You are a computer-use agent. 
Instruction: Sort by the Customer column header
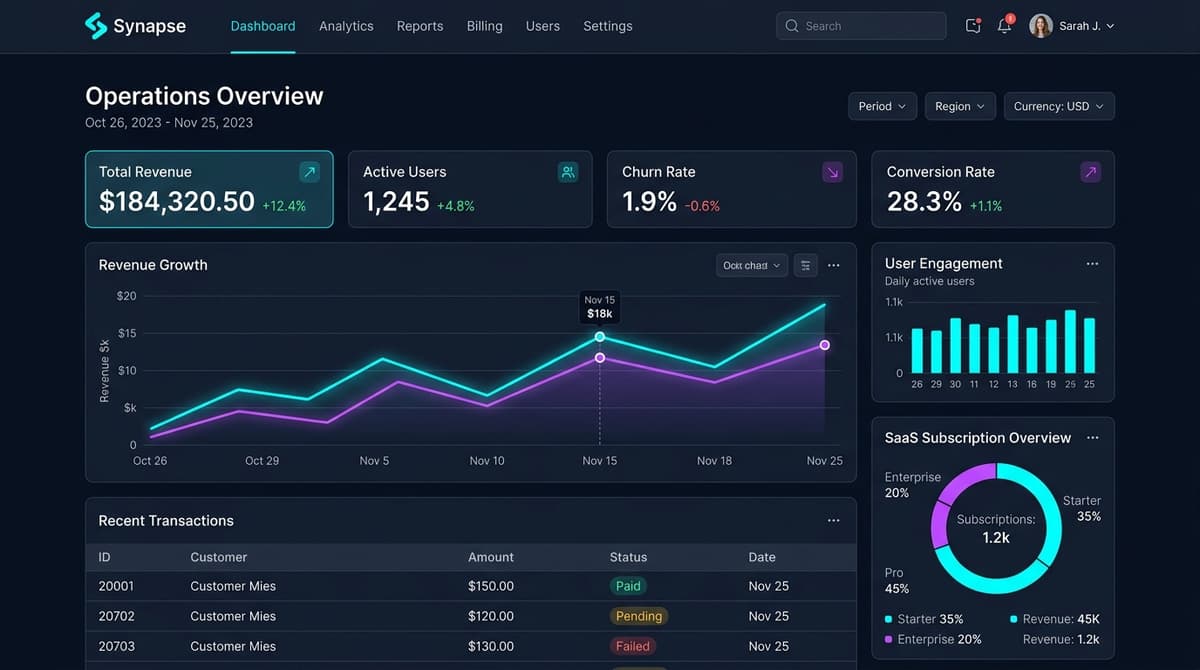click(x=219, y=557)
